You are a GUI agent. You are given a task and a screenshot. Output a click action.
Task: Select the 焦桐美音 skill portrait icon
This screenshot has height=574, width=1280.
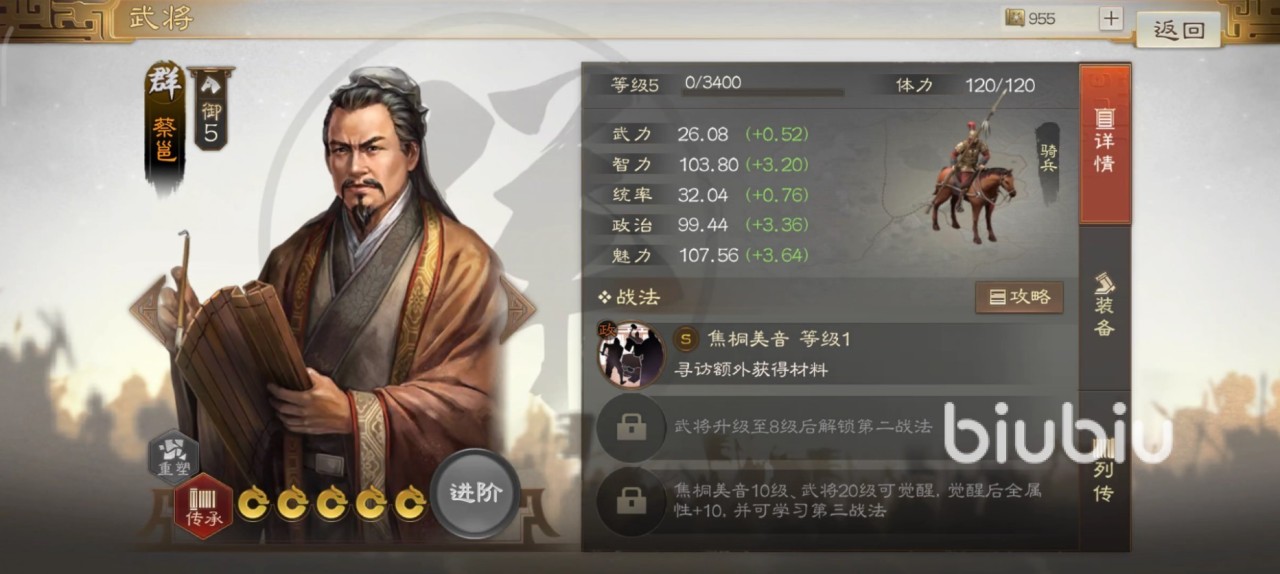pos(631,355)
